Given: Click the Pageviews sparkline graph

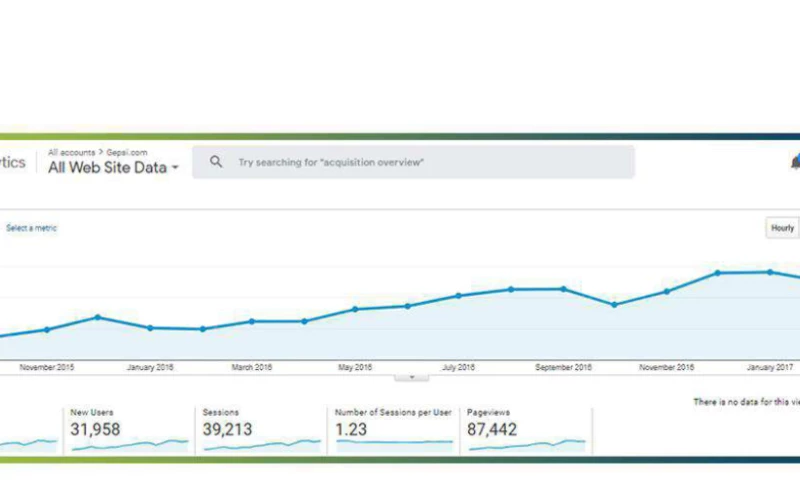Looking at the screenshot, I should pyautogui.click(x=527, y=443).
